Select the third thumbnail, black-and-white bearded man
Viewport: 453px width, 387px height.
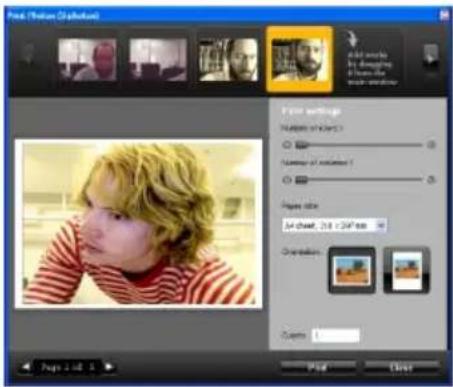[x=228, y=60]
